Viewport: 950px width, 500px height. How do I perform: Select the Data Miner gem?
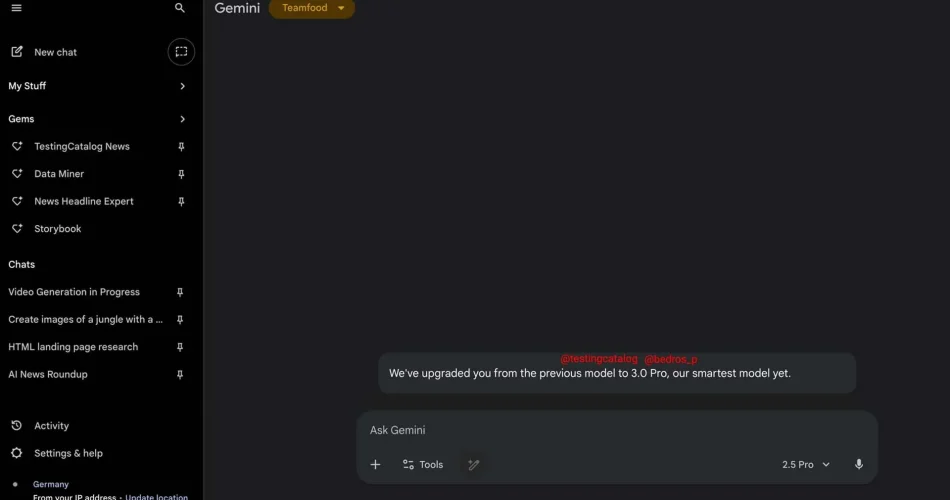[59, 174]
